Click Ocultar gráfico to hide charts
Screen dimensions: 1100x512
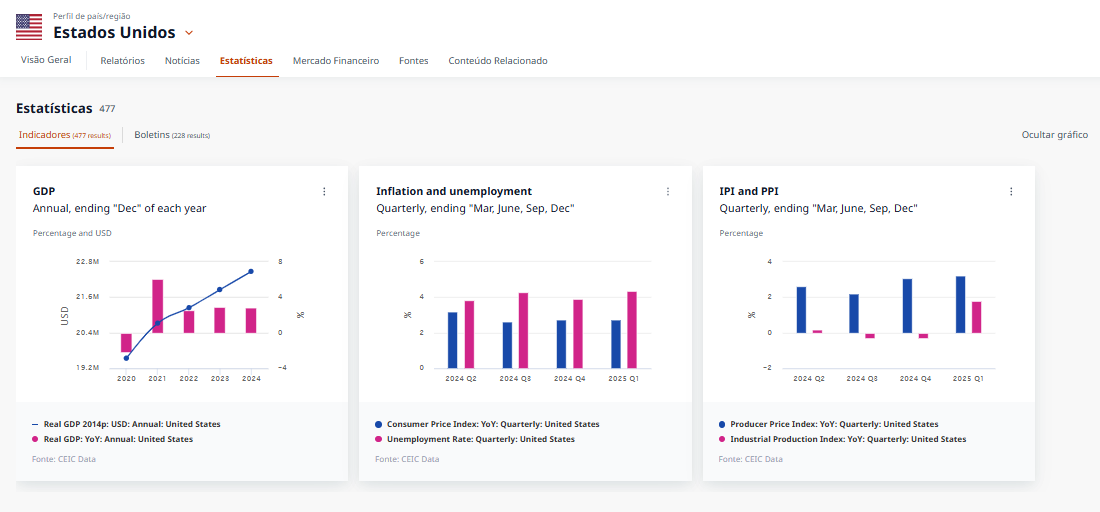pos(1054,134)
